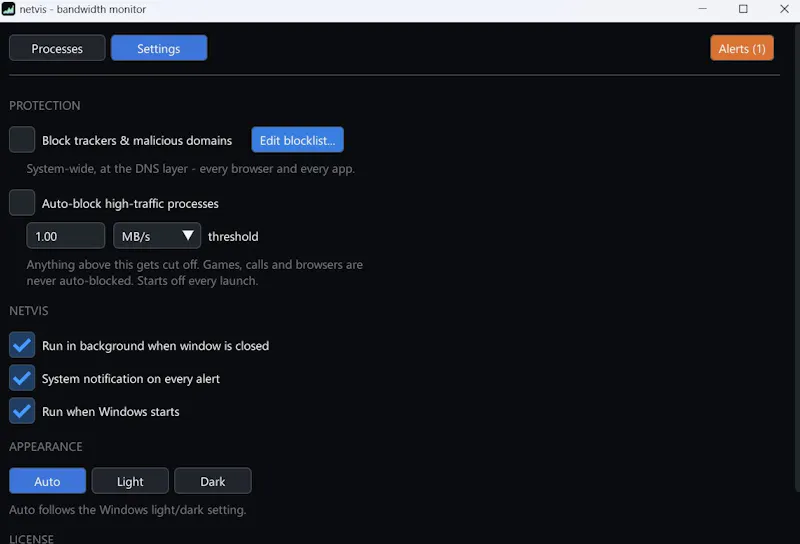Open the MB/s unit dropdown
The image size is (800, 544).
click(157, 236)
